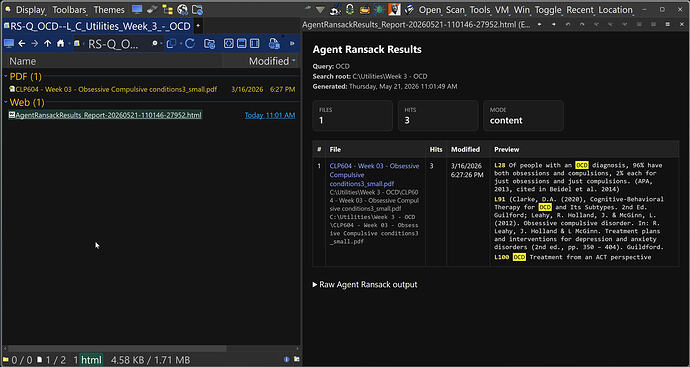Click the html filter badge in status bar
This screenshot has width=690, height=367.
coord(92,360)
